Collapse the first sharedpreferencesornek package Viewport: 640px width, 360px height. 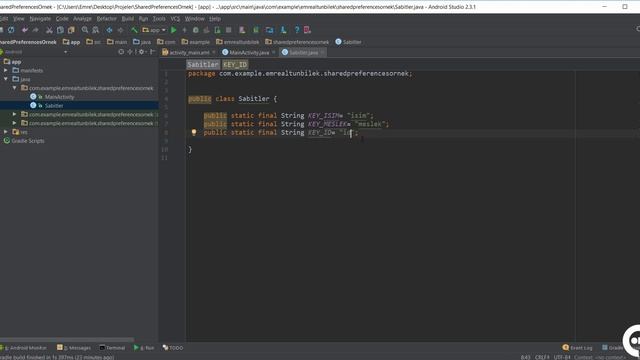point(14,88)
